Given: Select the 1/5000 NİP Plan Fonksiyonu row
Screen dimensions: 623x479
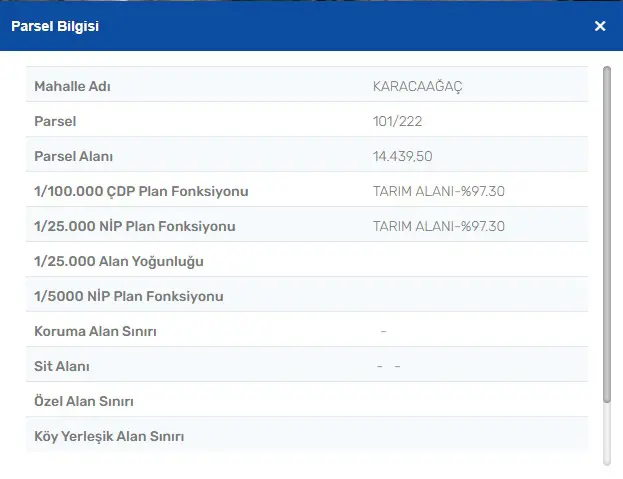Looking at the screenshot, I should pos(307,296).
